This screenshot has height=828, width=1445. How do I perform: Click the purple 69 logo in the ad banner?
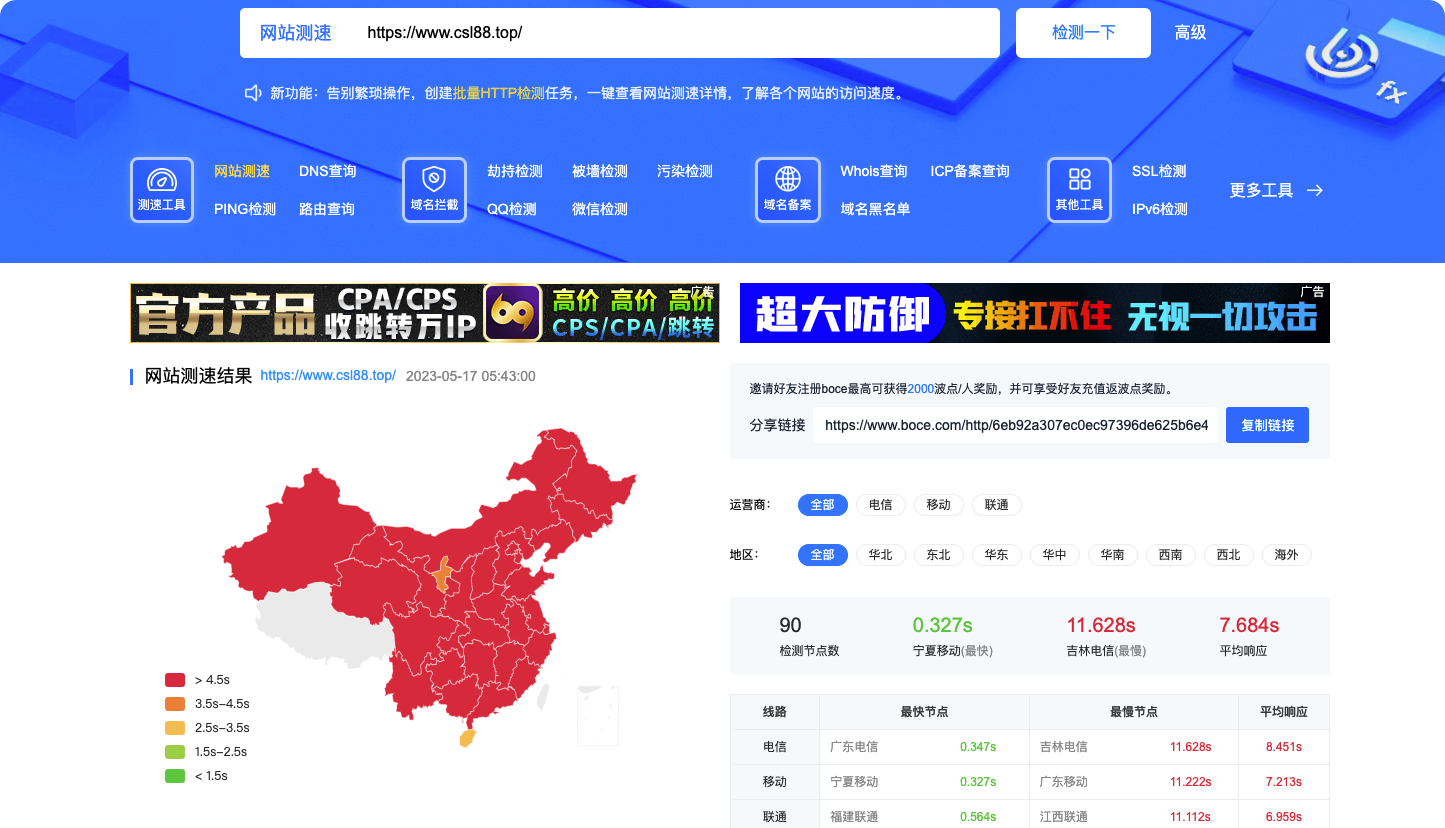coord(513,313)
